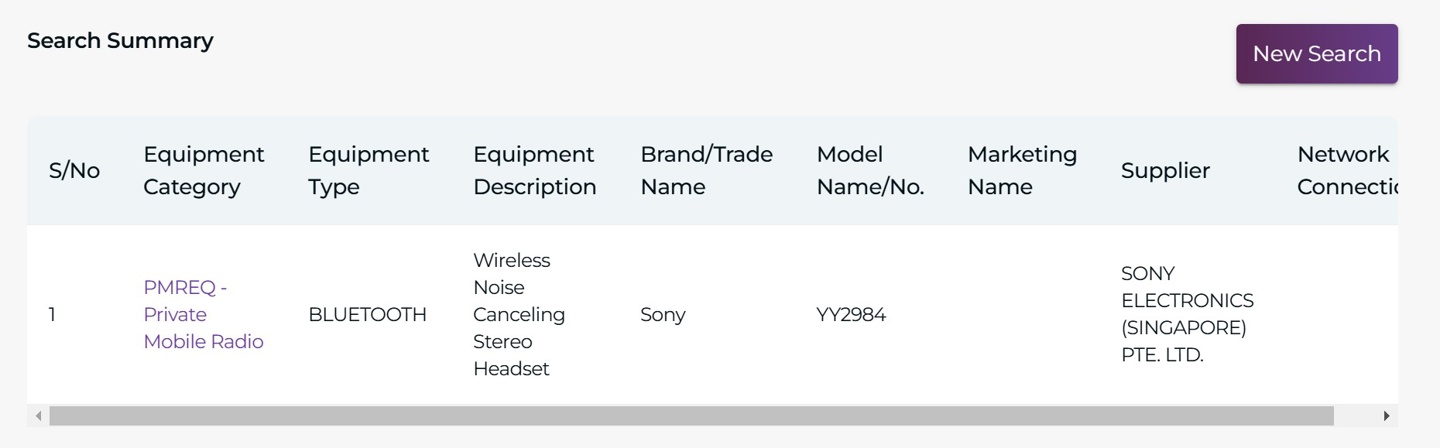Image resolution: width=1440 pixels, height=448 pixels.
Task: Select the Brand/Trade Name column header
Action: [x=706, y=171]
